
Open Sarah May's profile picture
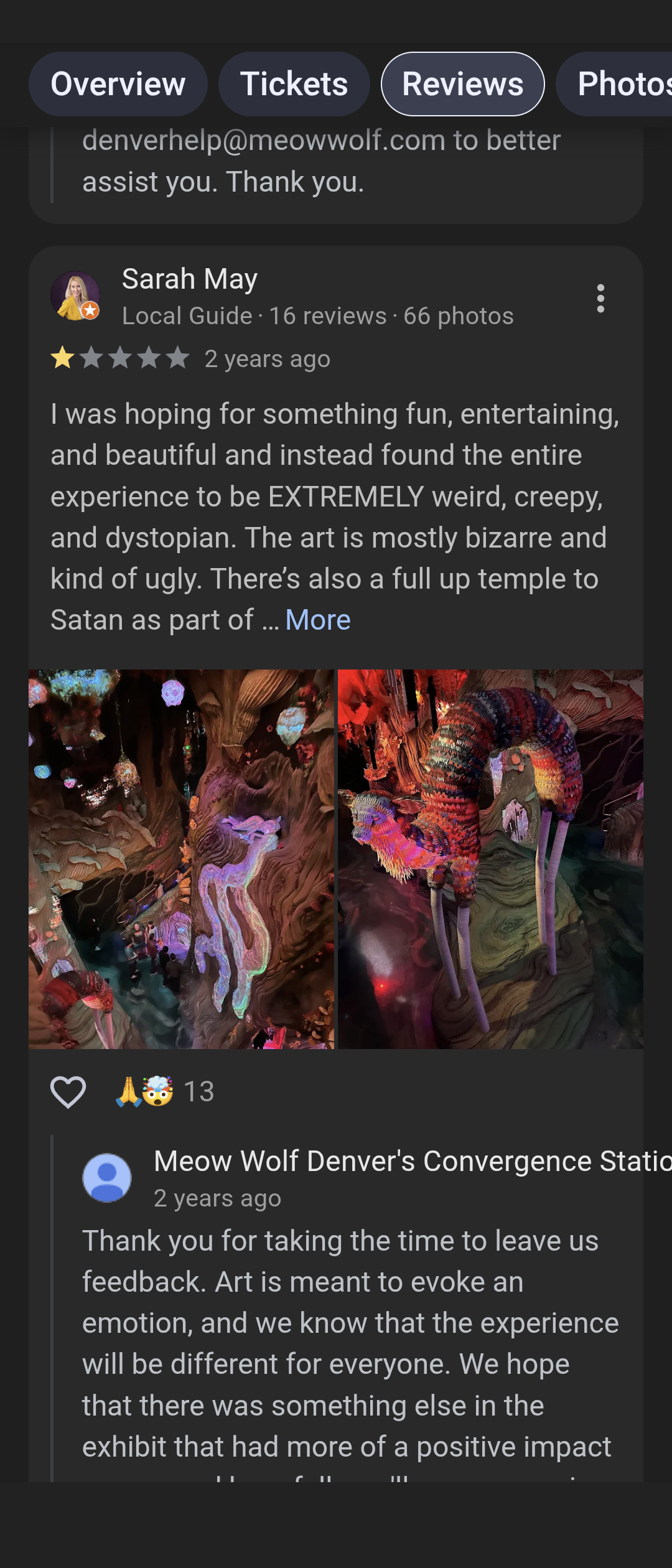75,296
